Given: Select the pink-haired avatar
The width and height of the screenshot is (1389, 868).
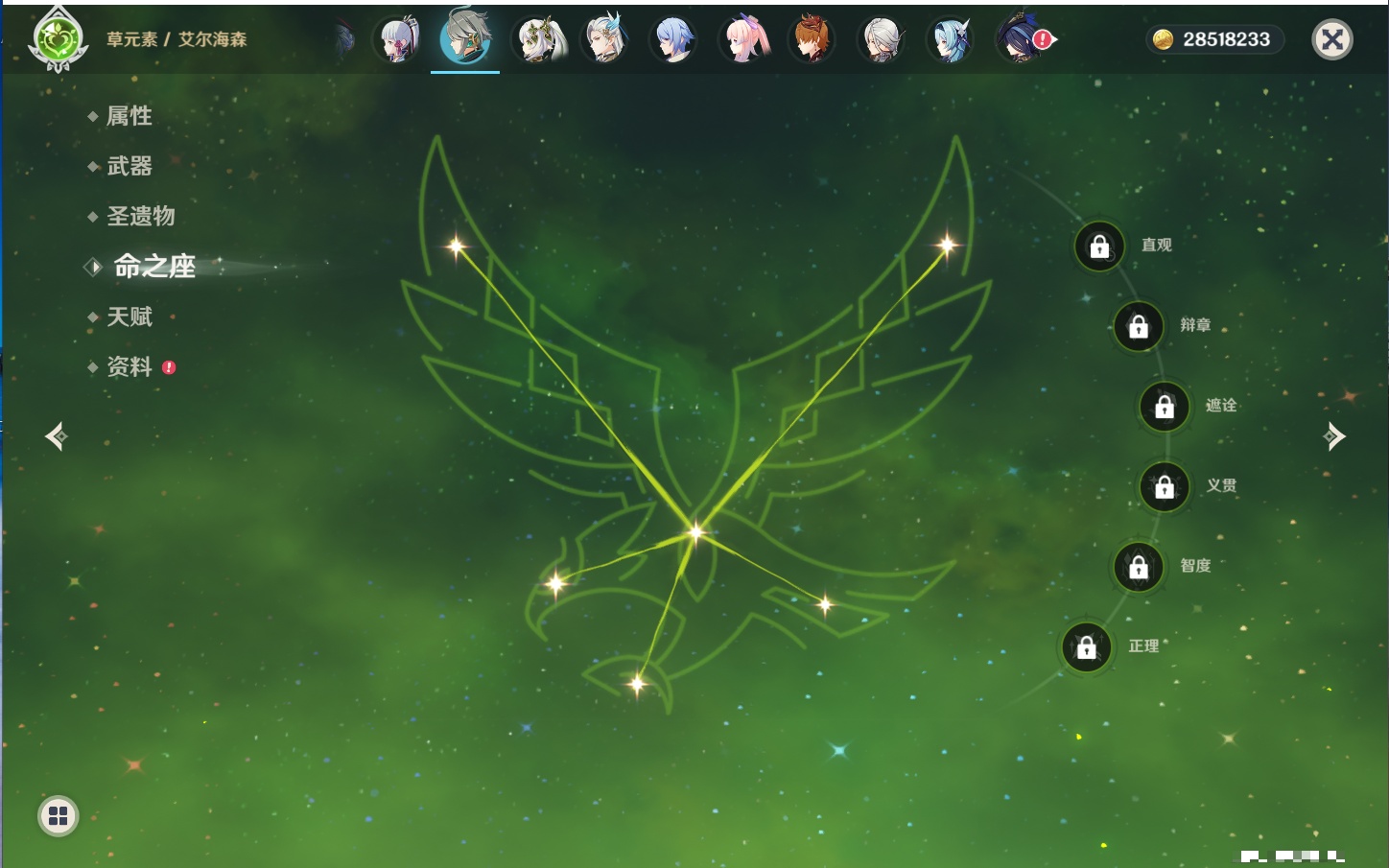Looking at the screenshot, I should (744, 40).
